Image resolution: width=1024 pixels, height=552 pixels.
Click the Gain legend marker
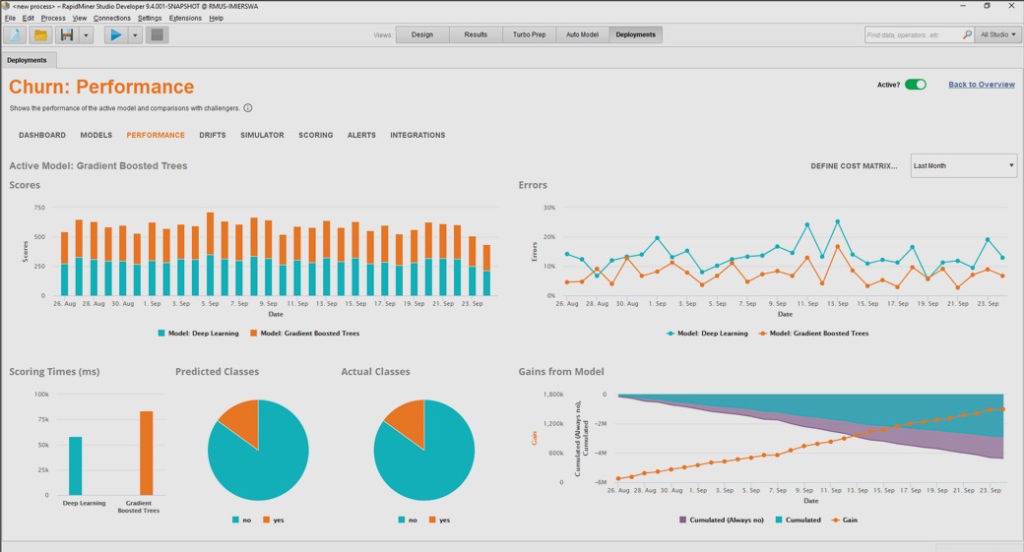[x=835, y=520]
